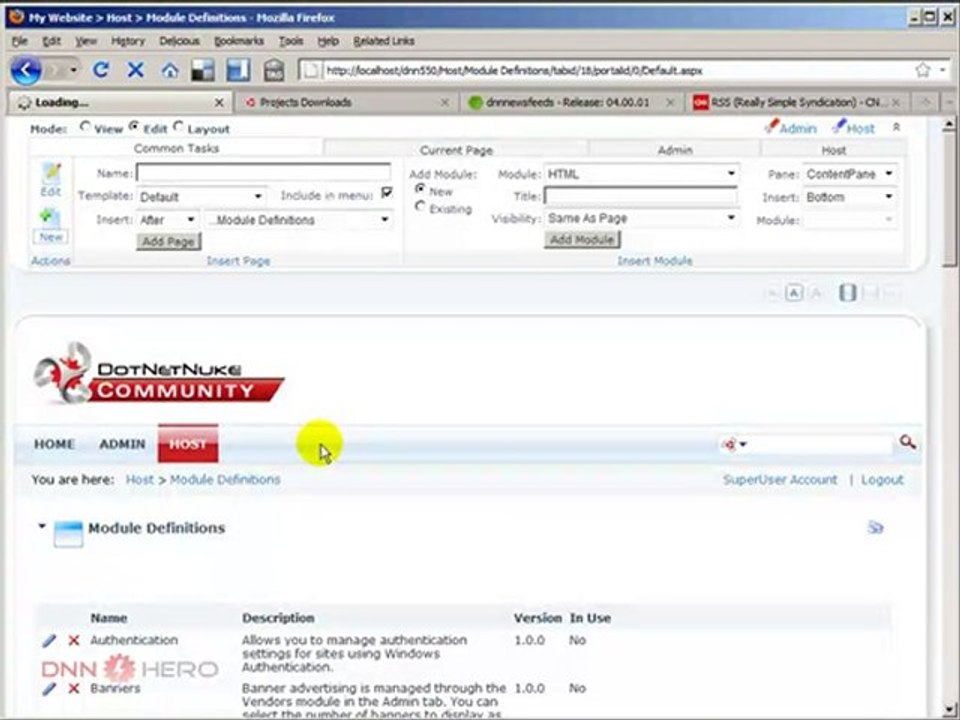Click the Add Page button
Viewport: 960px width, 720px height.
(168, 241)
